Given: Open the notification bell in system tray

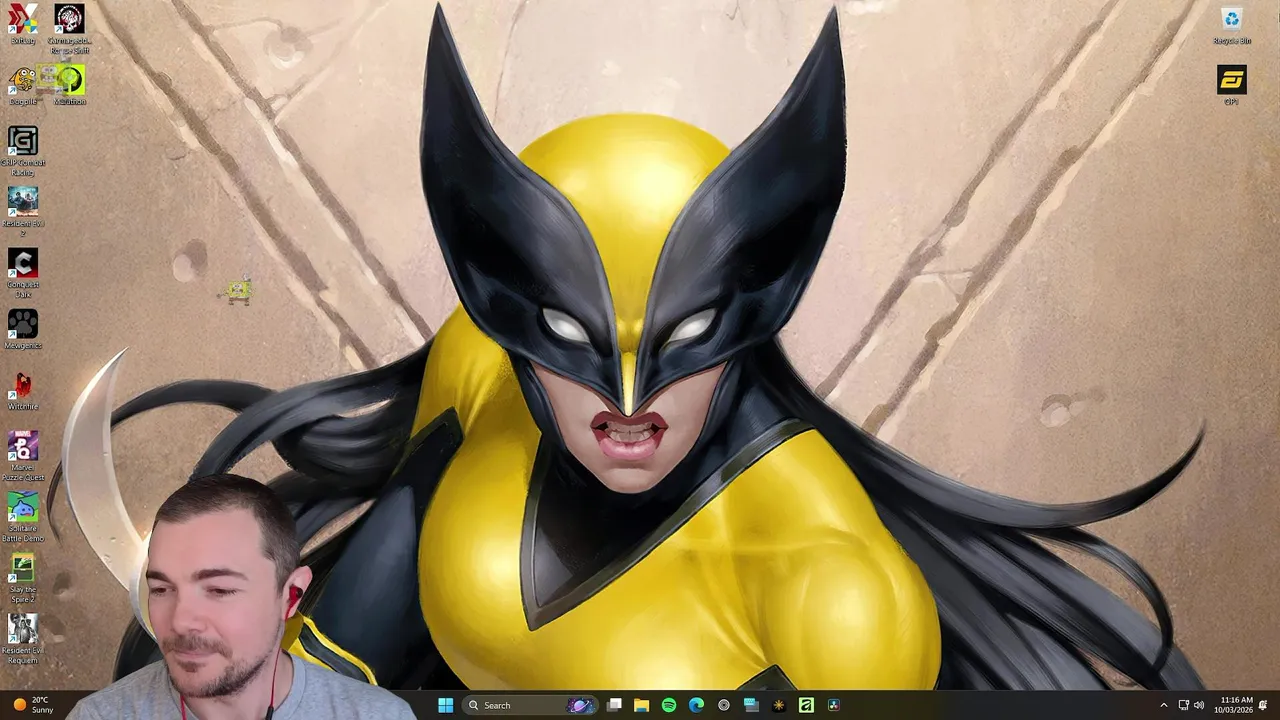Looking at the screenshot, I should (x=1263, y=705).
